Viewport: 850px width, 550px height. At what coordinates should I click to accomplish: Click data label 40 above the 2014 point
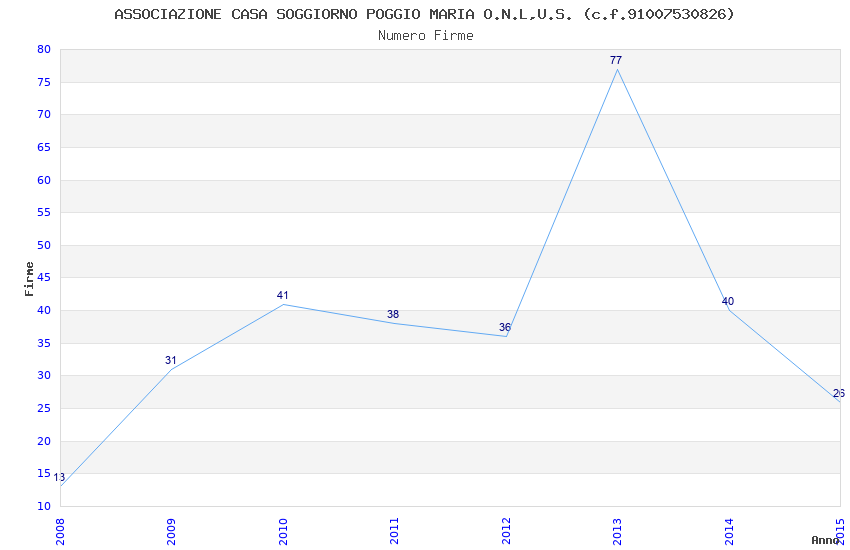coord(728,301)
